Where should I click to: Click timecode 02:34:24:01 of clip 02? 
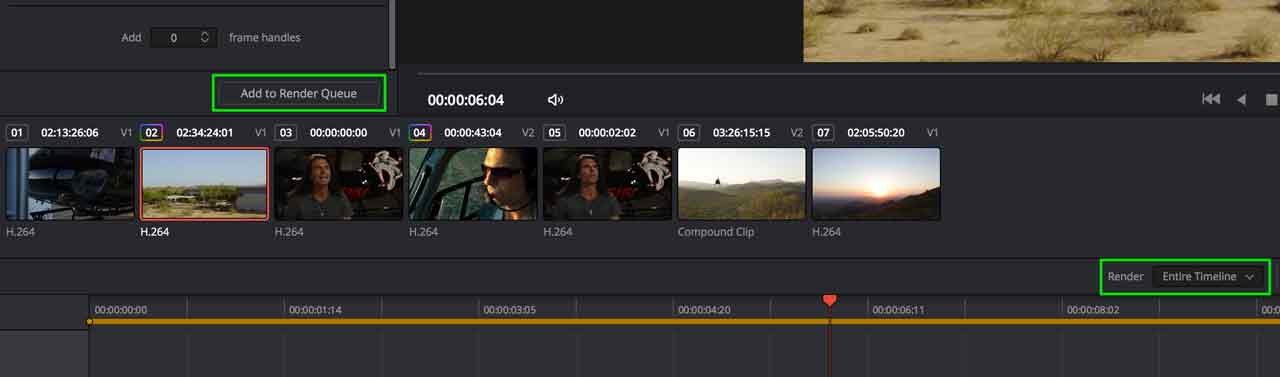[205, 132]
